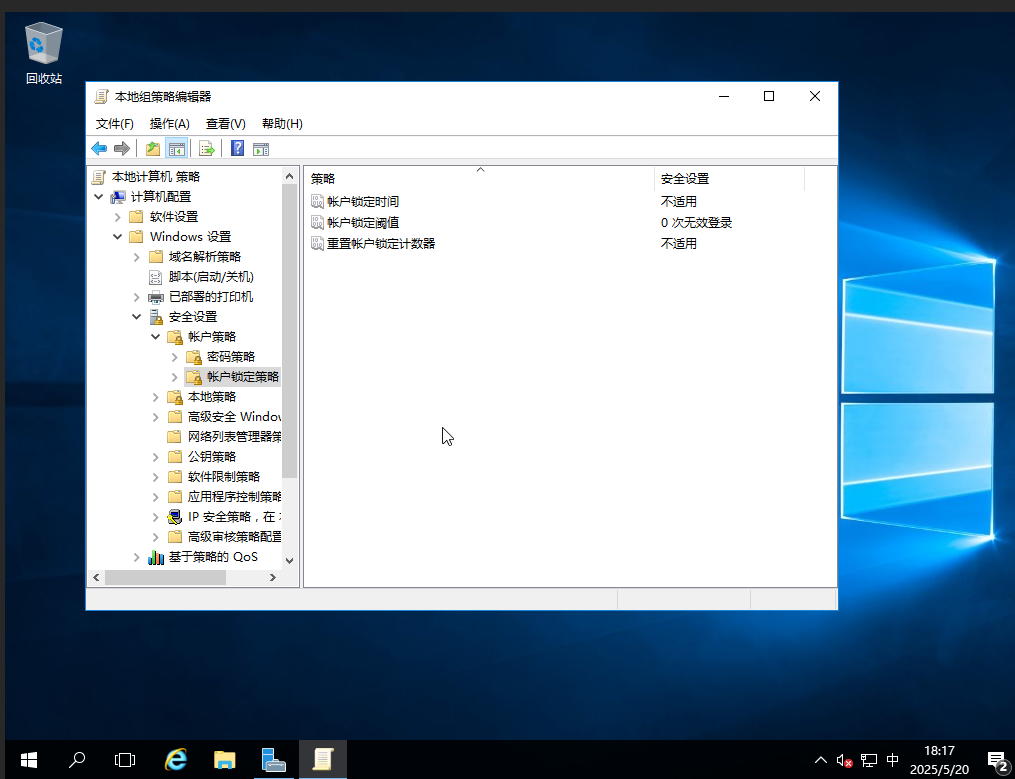This screenshot has height=779, width=1015.
Task: Select the 帐户锁定策略 tree label
Action: click(243, 377)
